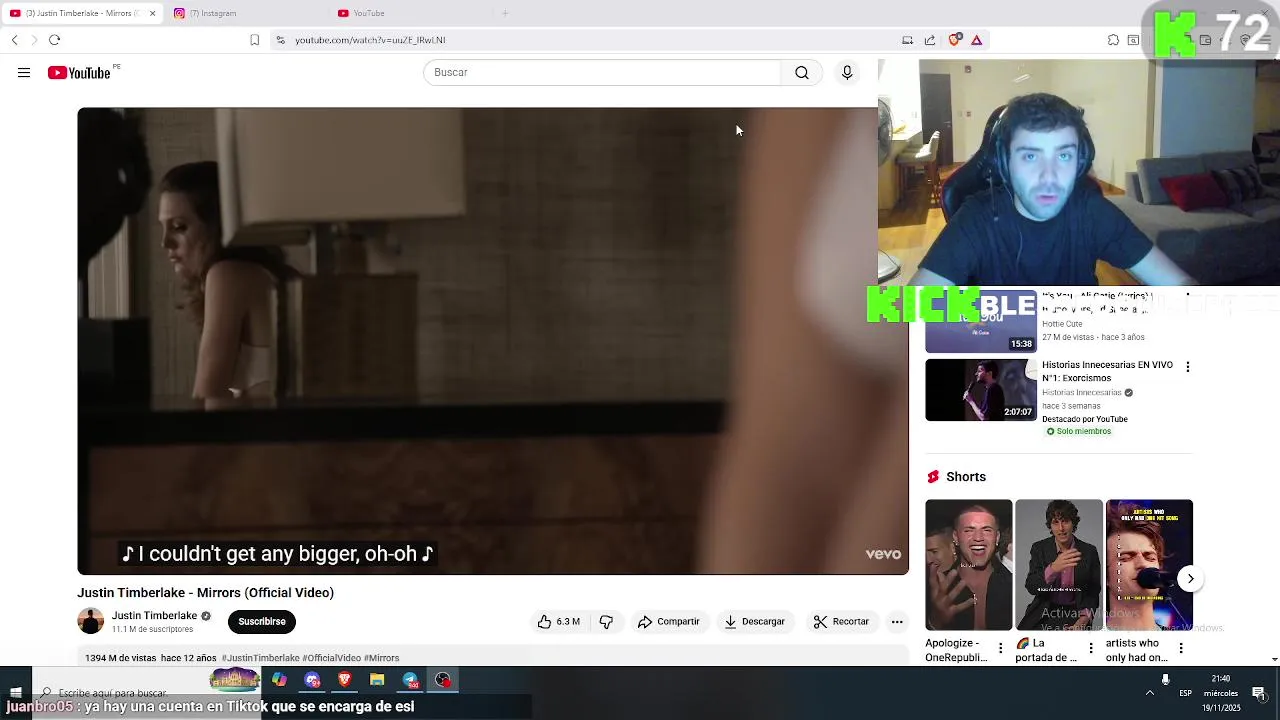Image resolution: width=1280 pixels, height=720 pixels.
Task: Open Brave browser taskbar icon
Action: coord(345,680)
